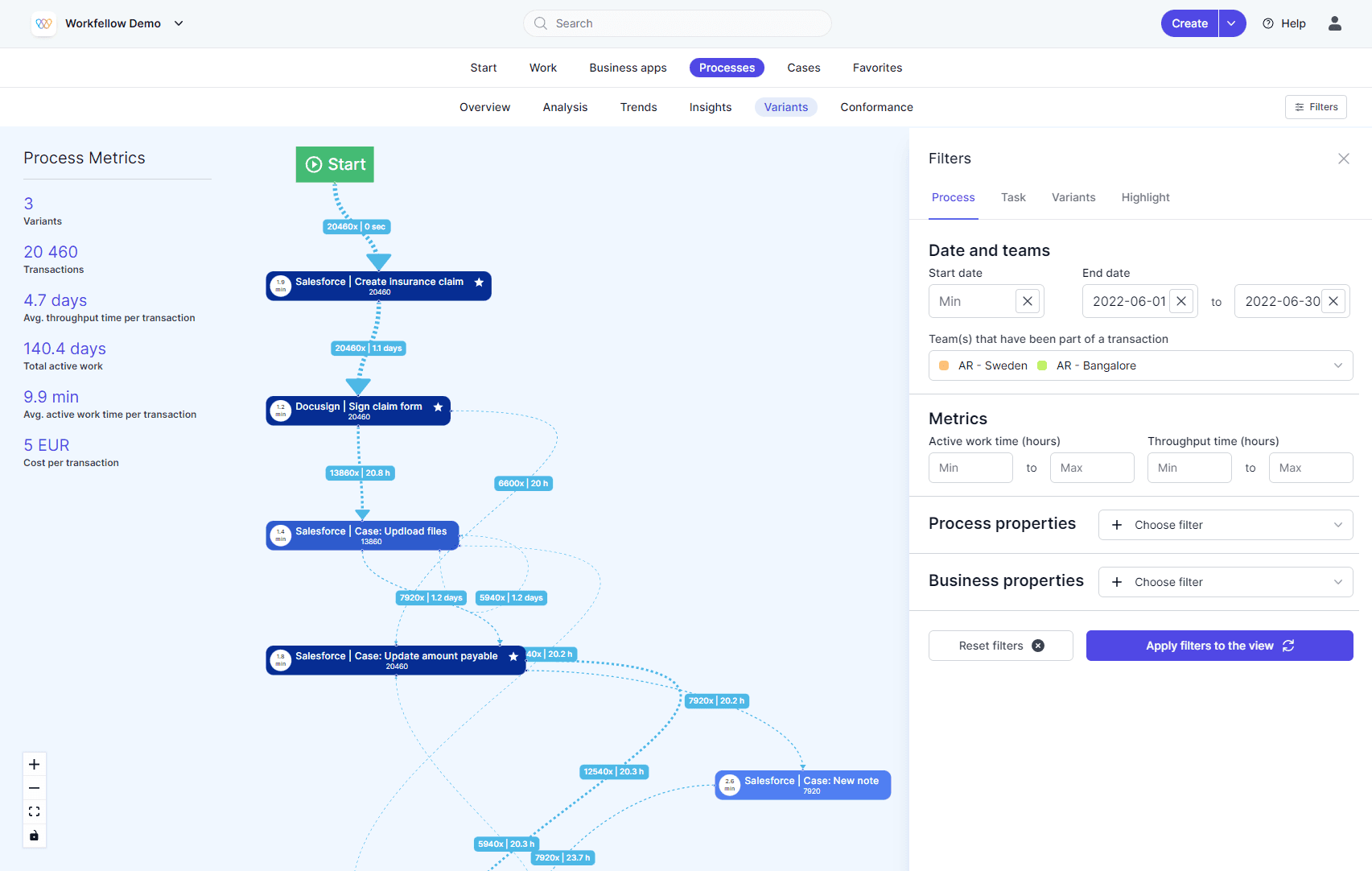Viewport: 1372px width, 871px height.
Task: Clear the 2022-06-30 end date
Action: (x=1333, y=301)
